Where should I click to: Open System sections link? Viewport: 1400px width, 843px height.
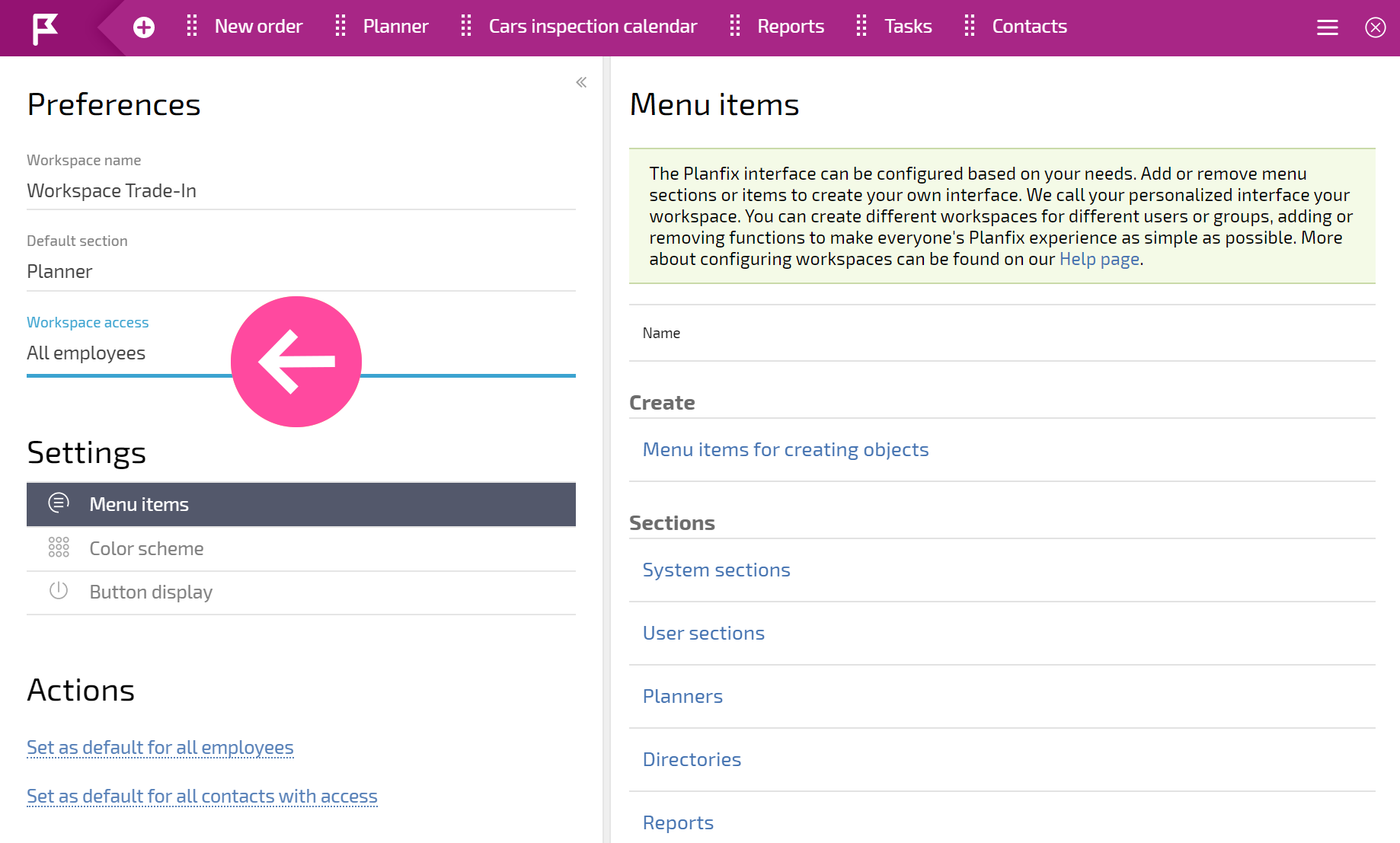tap(716, 570)
